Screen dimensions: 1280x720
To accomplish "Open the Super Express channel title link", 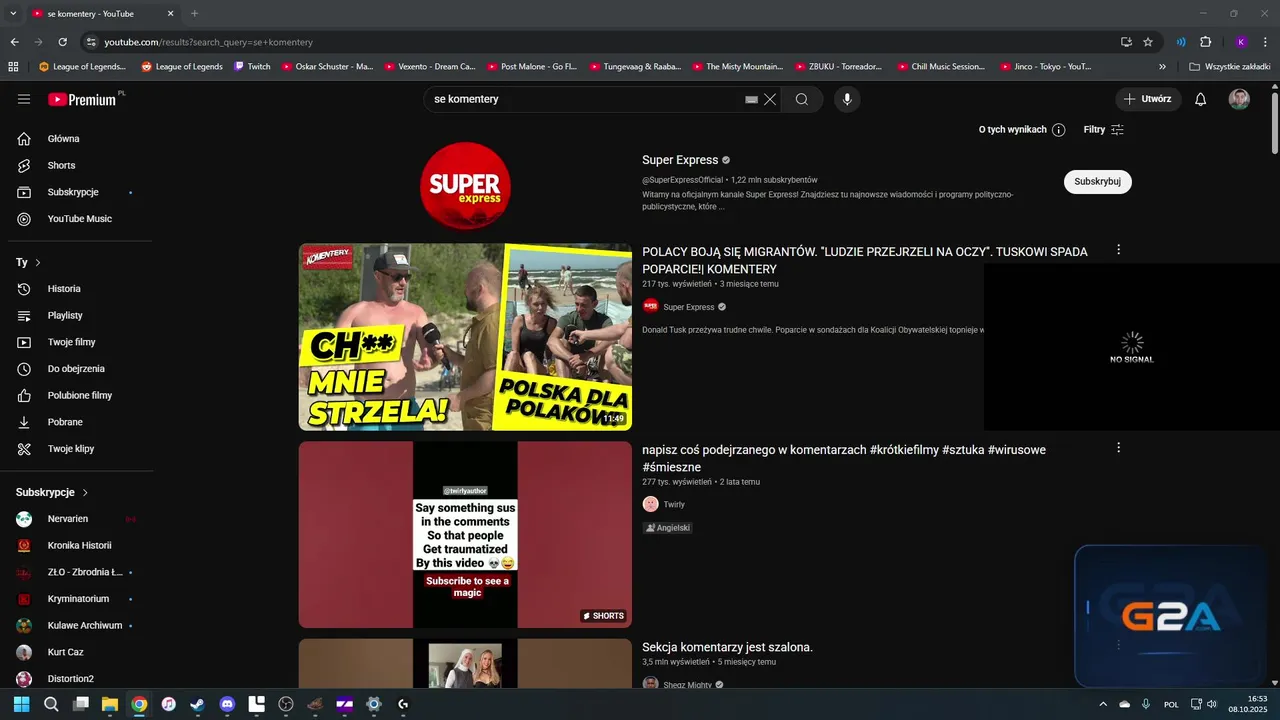I will pyautogui.click(x=680, y=160).
